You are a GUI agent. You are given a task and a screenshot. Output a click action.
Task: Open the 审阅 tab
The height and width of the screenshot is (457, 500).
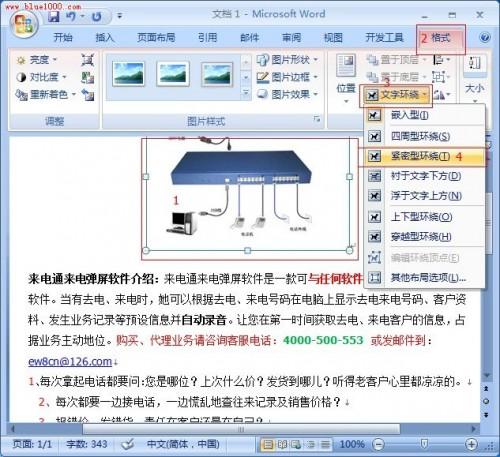coord(291,37)
